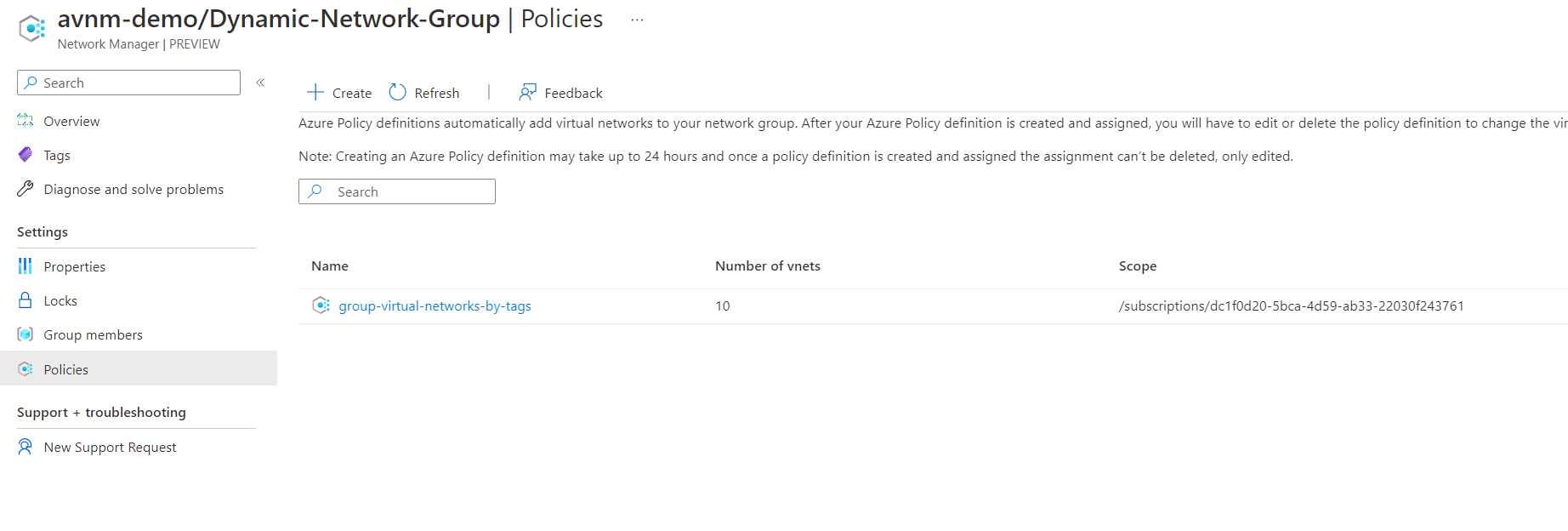Open the Overview menu item
Screen dimensions: 1568x531
point(71,122)
